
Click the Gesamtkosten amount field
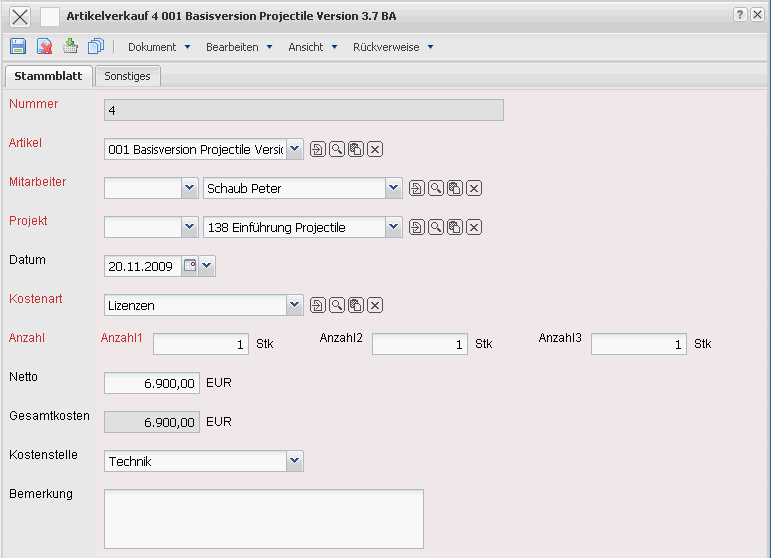click(x=152, y=422)
